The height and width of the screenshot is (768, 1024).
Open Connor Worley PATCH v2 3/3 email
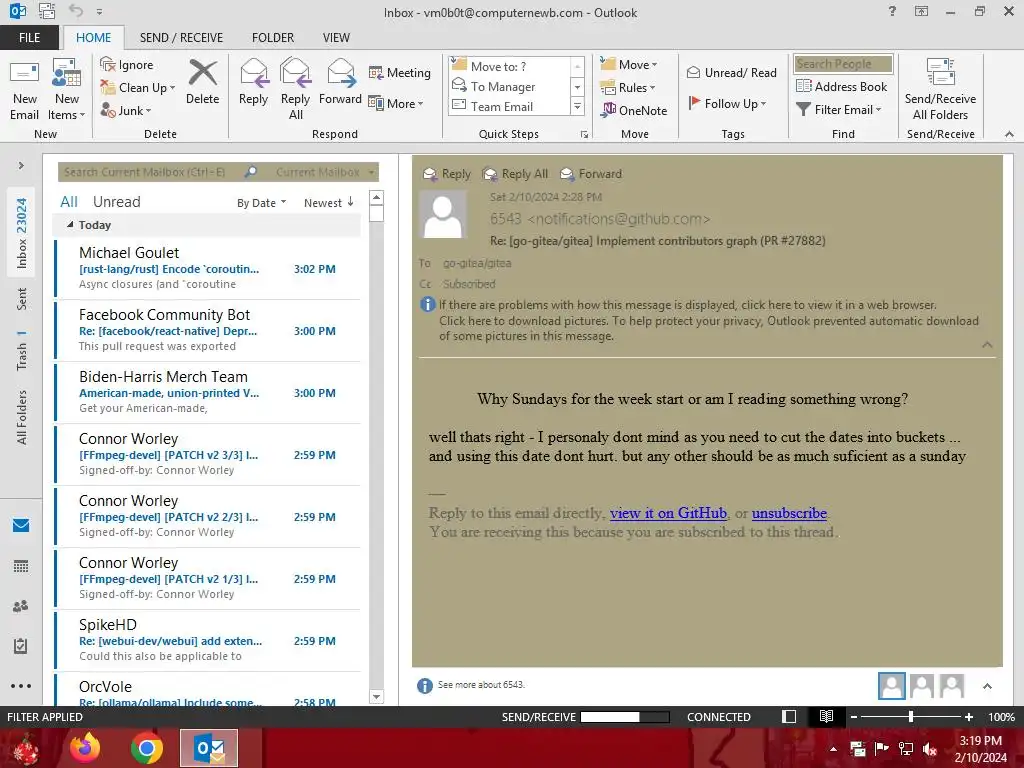208,455
